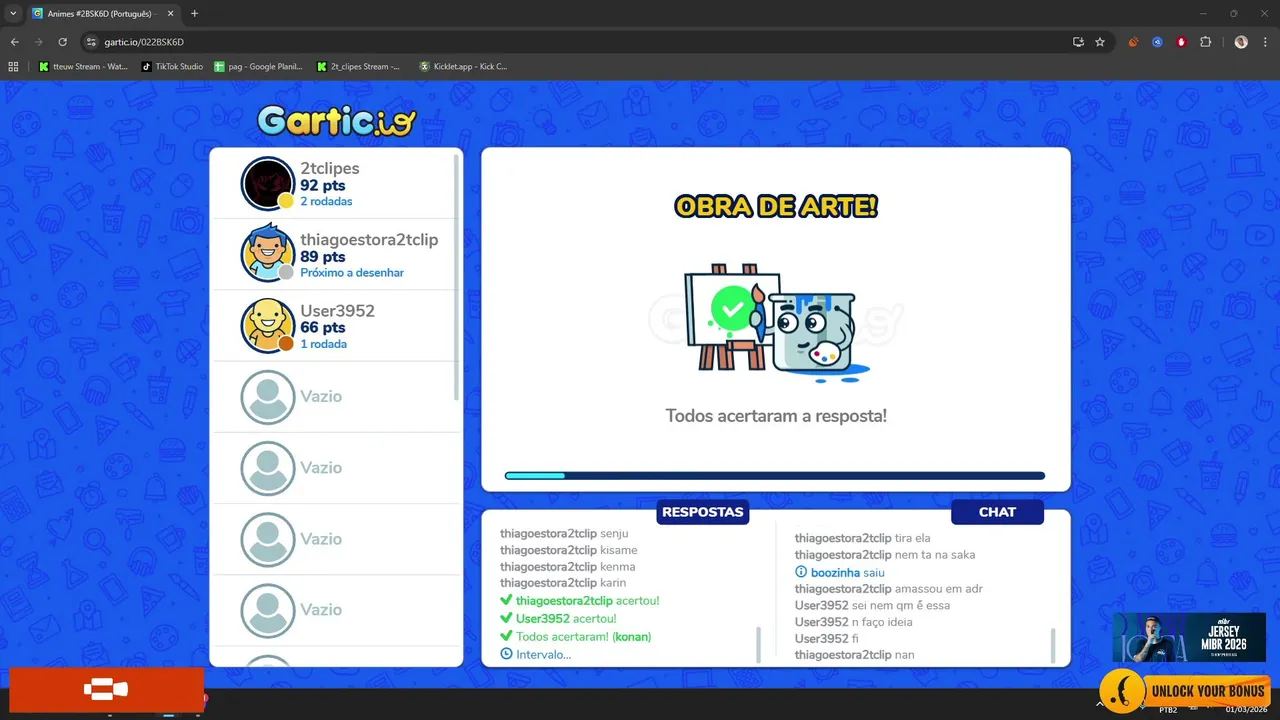Click '66 pts' score text
1280x720 pixels.
pos(322,328)
